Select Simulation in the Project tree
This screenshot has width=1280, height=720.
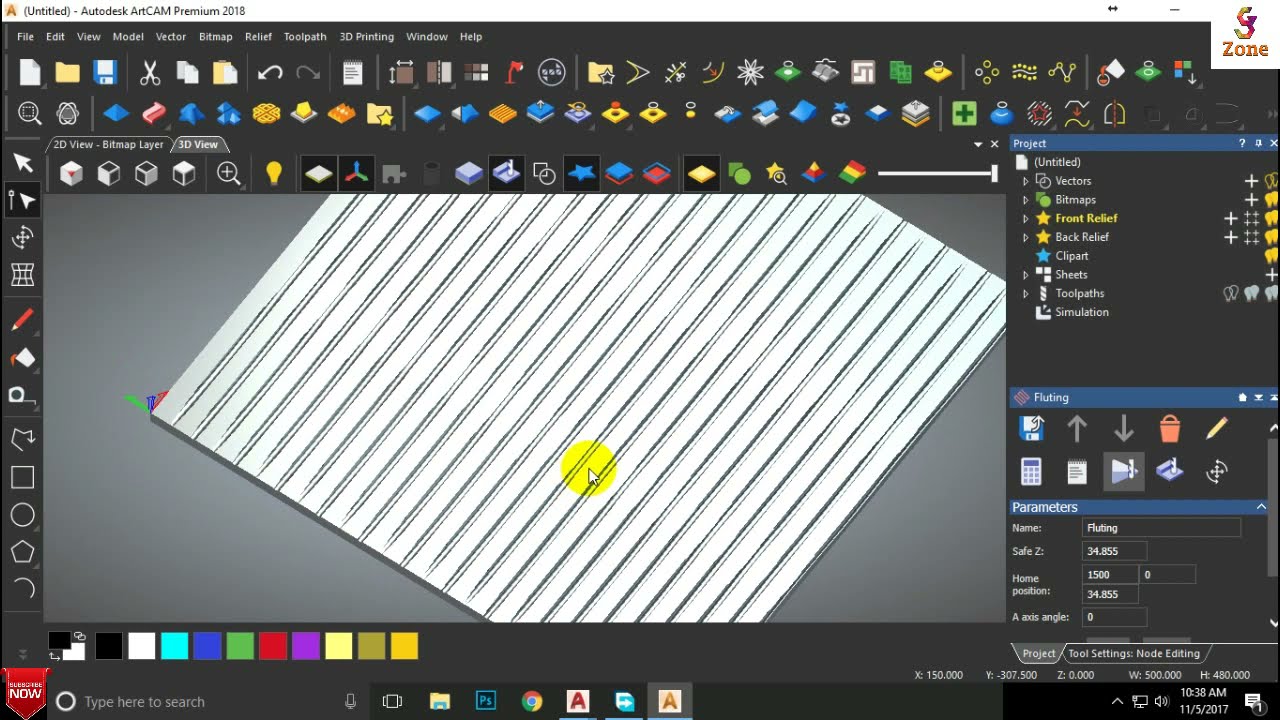1081,312
